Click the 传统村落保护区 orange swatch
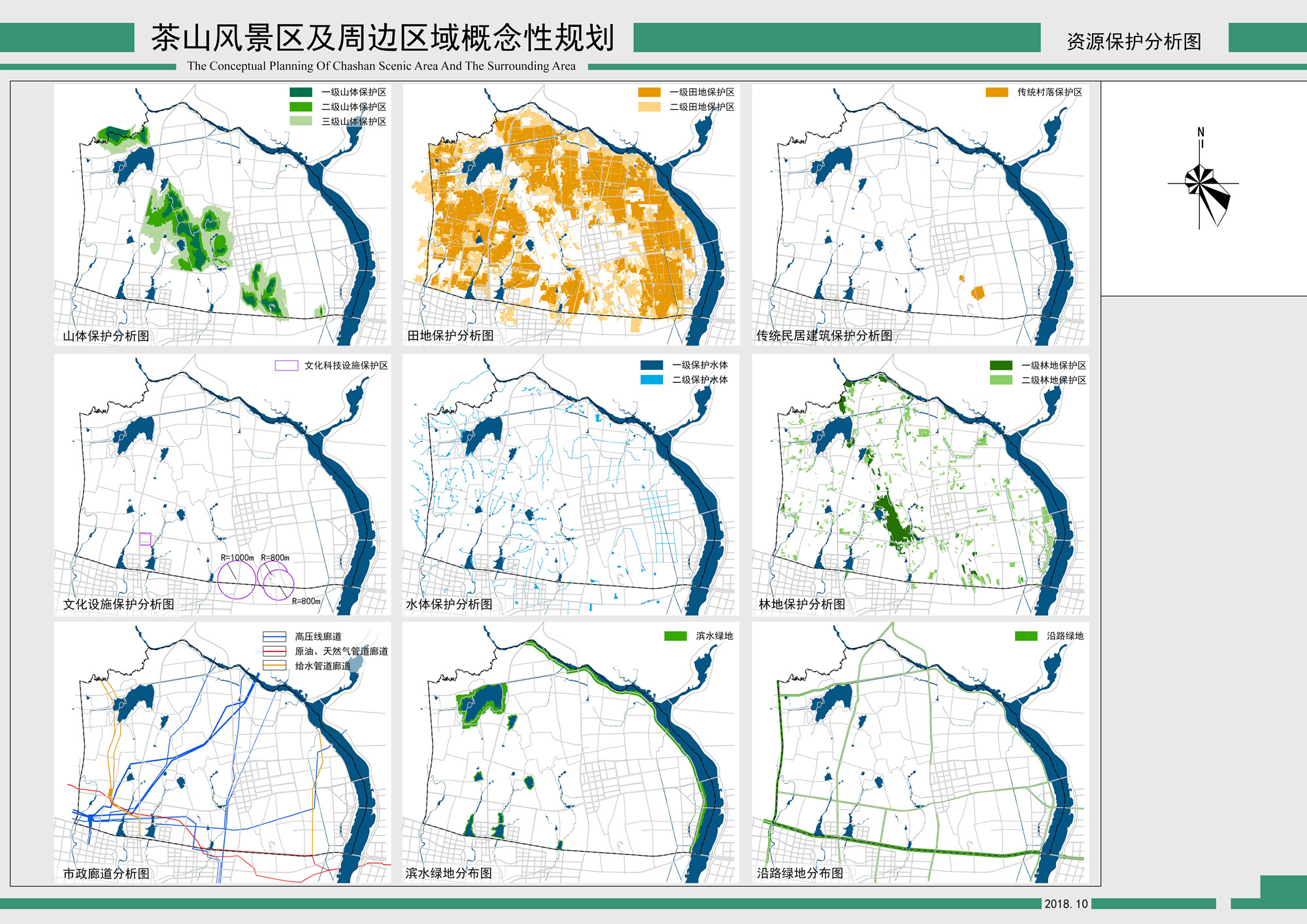 pyautogui.click(x=997, y=92)
